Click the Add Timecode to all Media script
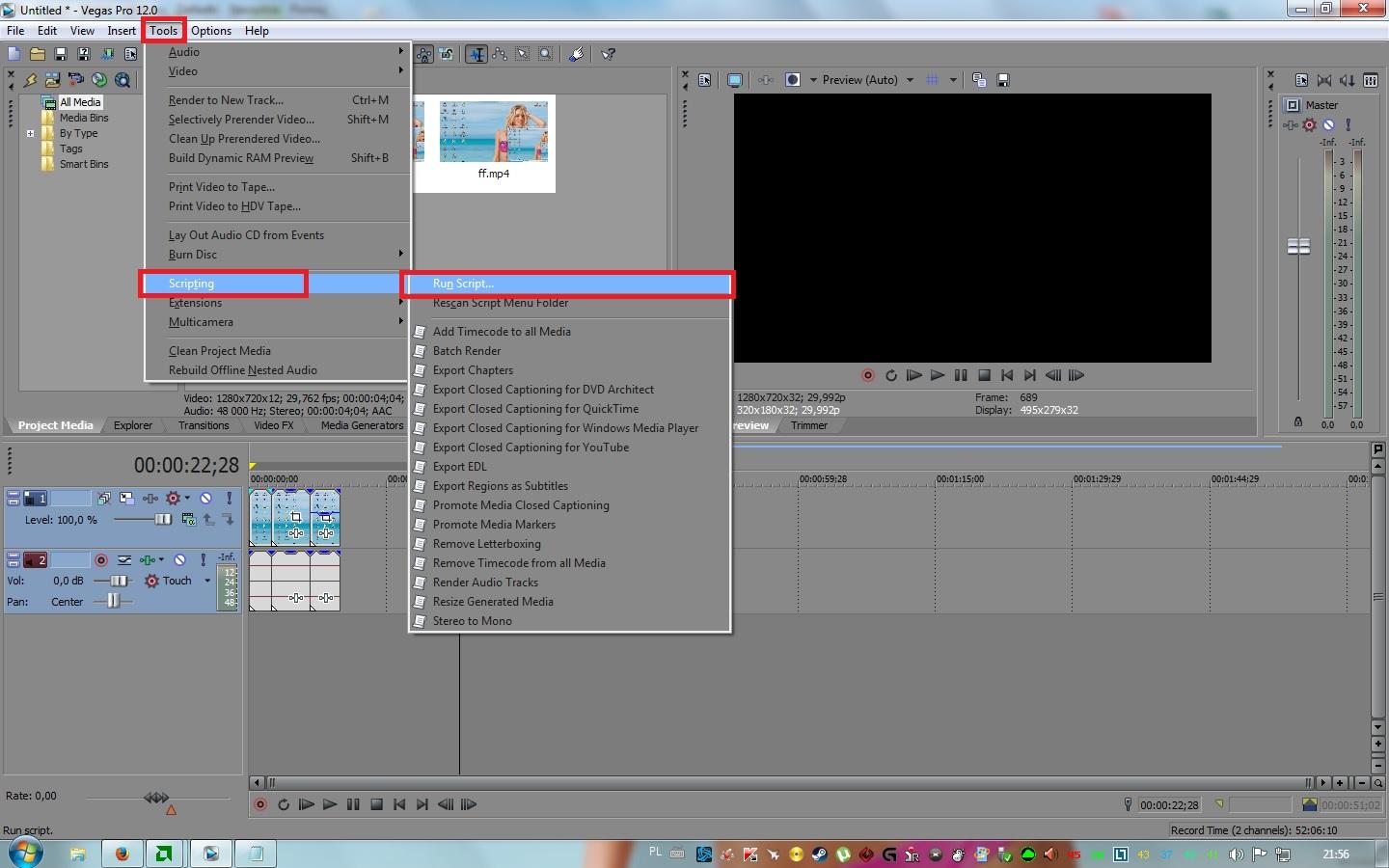The width and height of the screenshot is (1389, 868). click(502, 332)
